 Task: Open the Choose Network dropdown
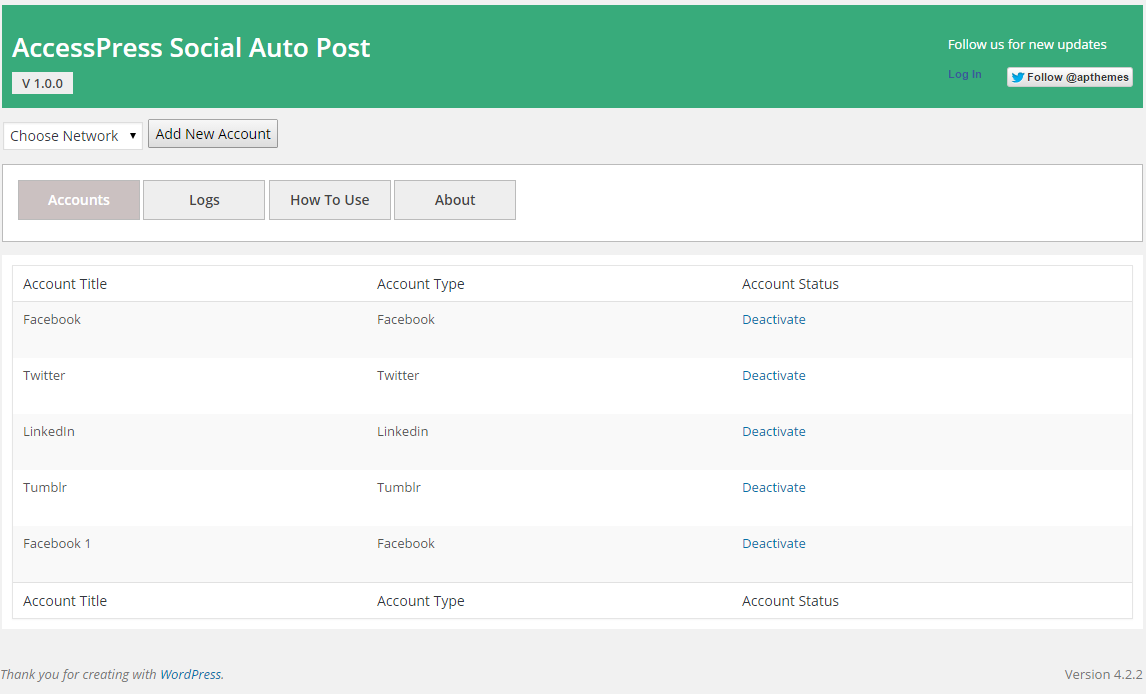coord(73,136)
